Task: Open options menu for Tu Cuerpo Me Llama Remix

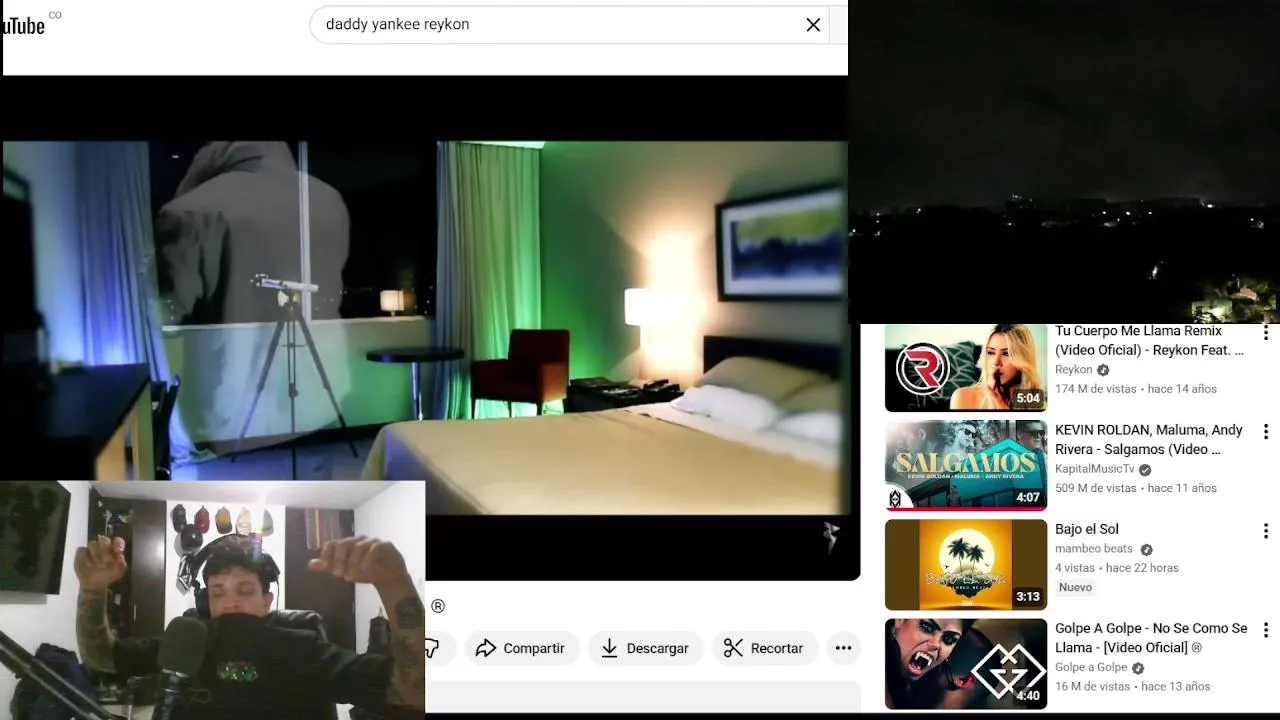Action: coord(1266,333)
